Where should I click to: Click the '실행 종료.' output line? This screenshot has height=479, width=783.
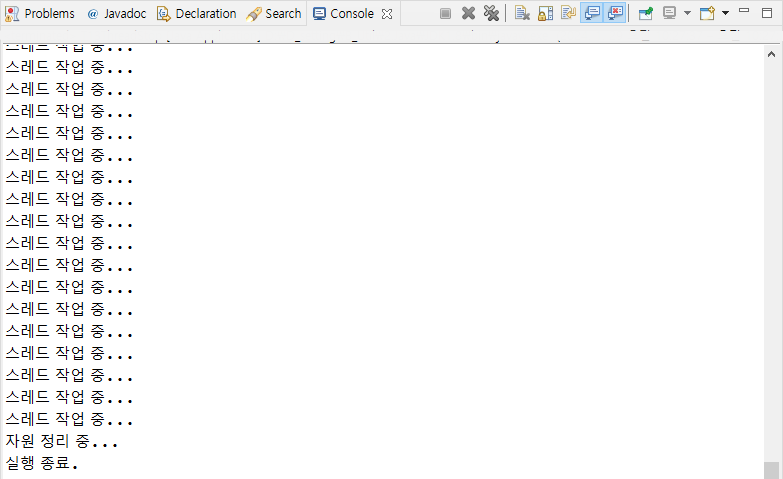click(x=42, y=463)
